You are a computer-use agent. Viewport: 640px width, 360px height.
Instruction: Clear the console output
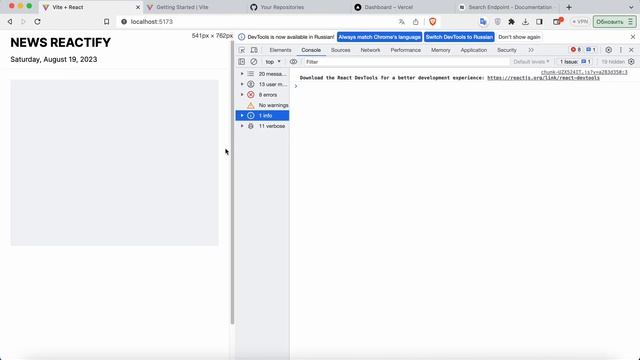[x=253, y=62]
